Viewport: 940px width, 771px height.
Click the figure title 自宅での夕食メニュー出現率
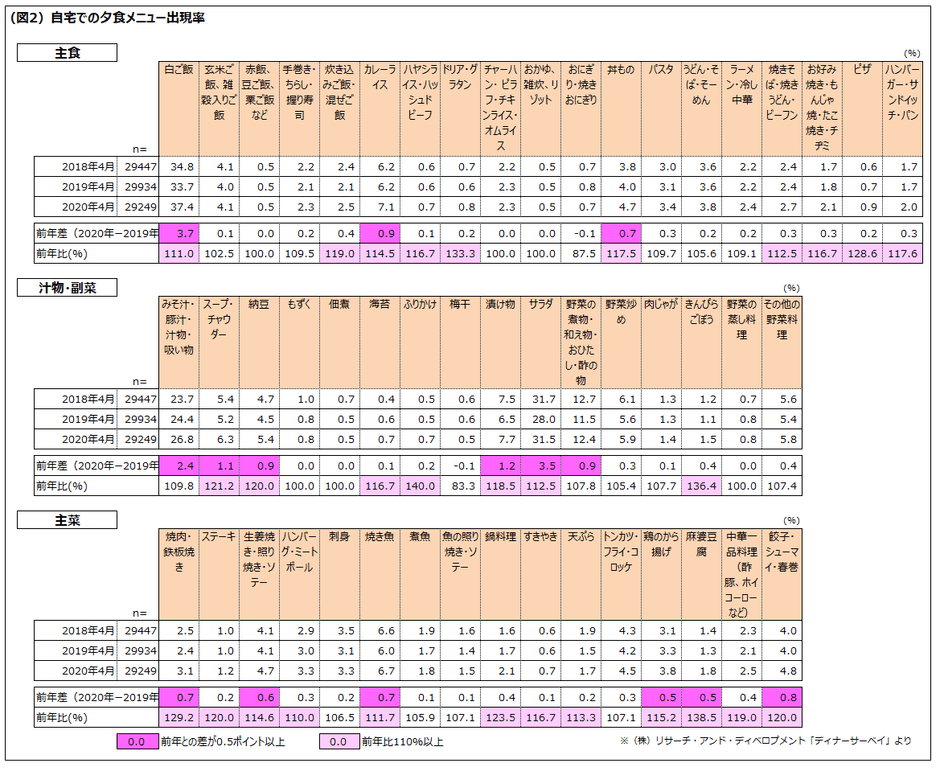127,18
